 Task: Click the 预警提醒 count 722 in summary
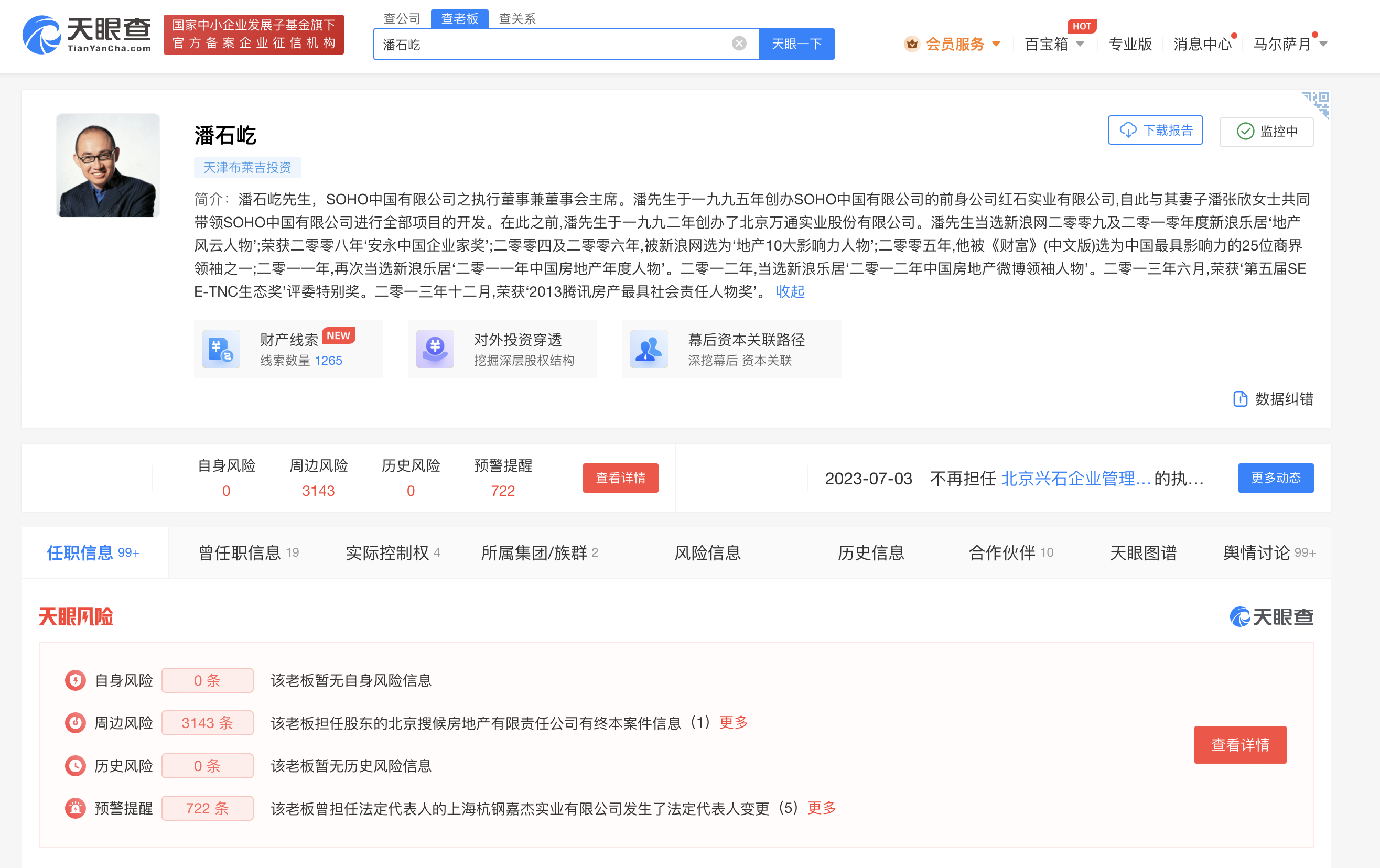coord(503,491)
